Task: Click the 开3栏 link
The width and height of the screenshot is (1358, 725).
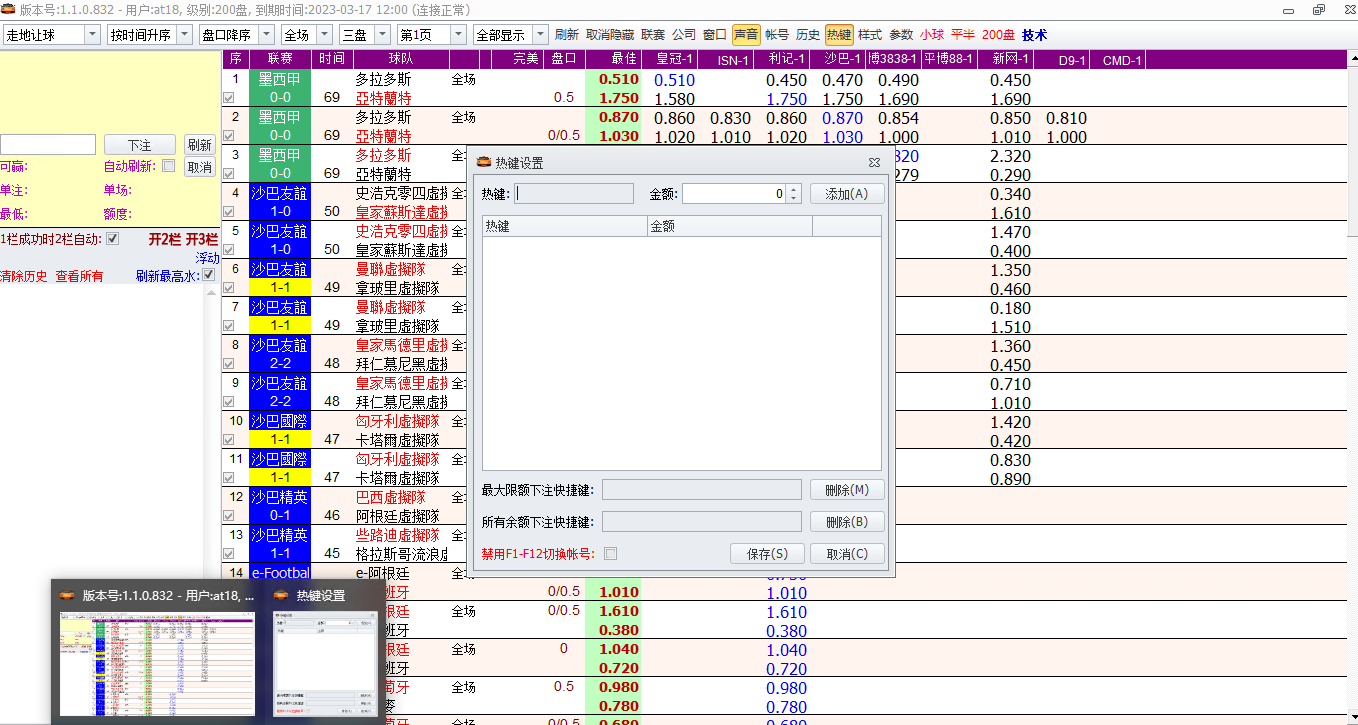Action: pos(202,239)
